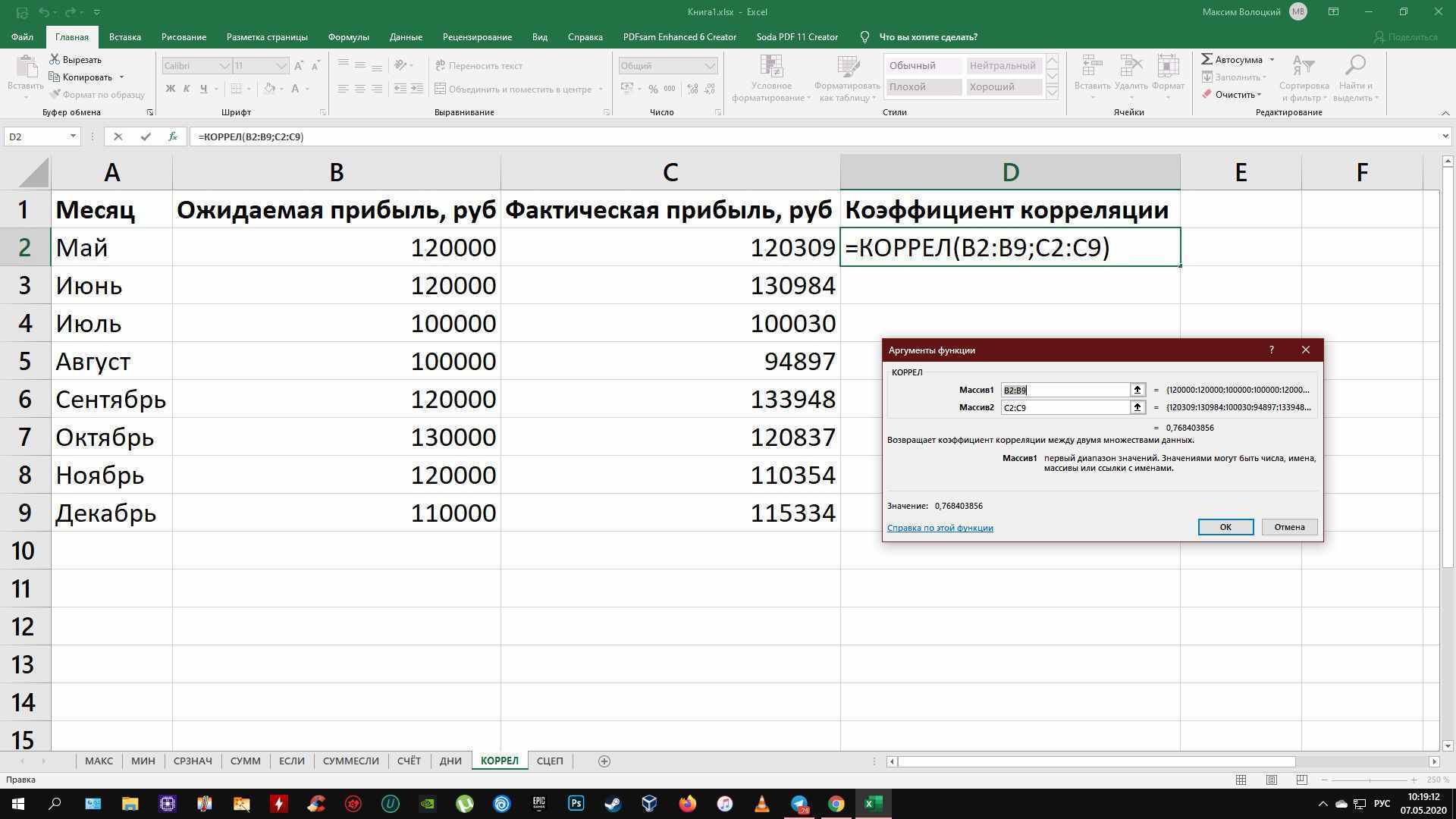The height and width of the screenshot is (819, 1456).
Task: Enable underline formatting (Ч)
Action: tap(202, 89)
